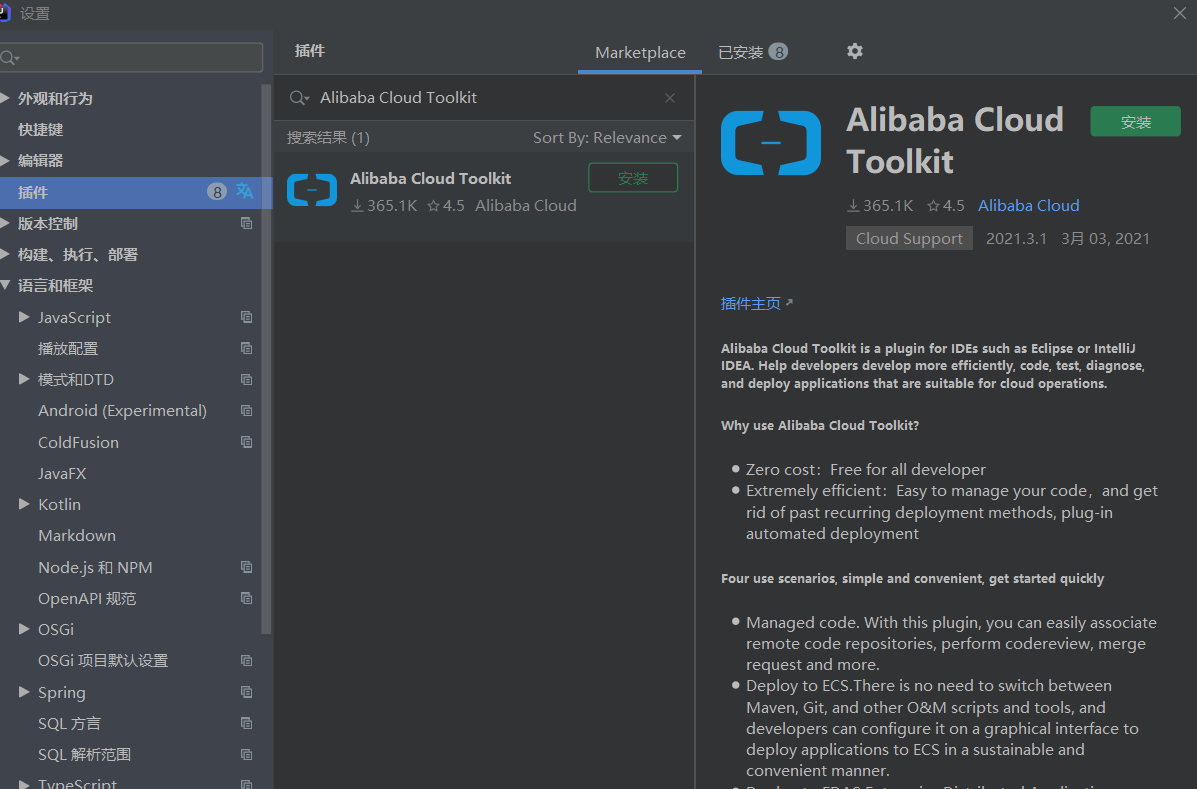Expand the JavaScript tree node
Viewport: 1197px width, 789px height.
(24, 317)
